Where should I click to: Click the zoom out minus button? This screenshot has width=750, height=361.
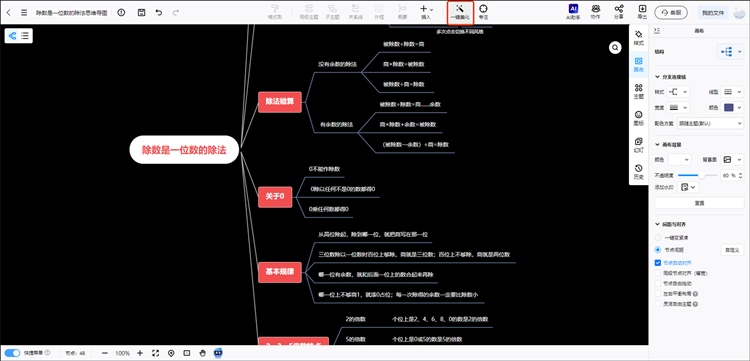click(105, 353)
